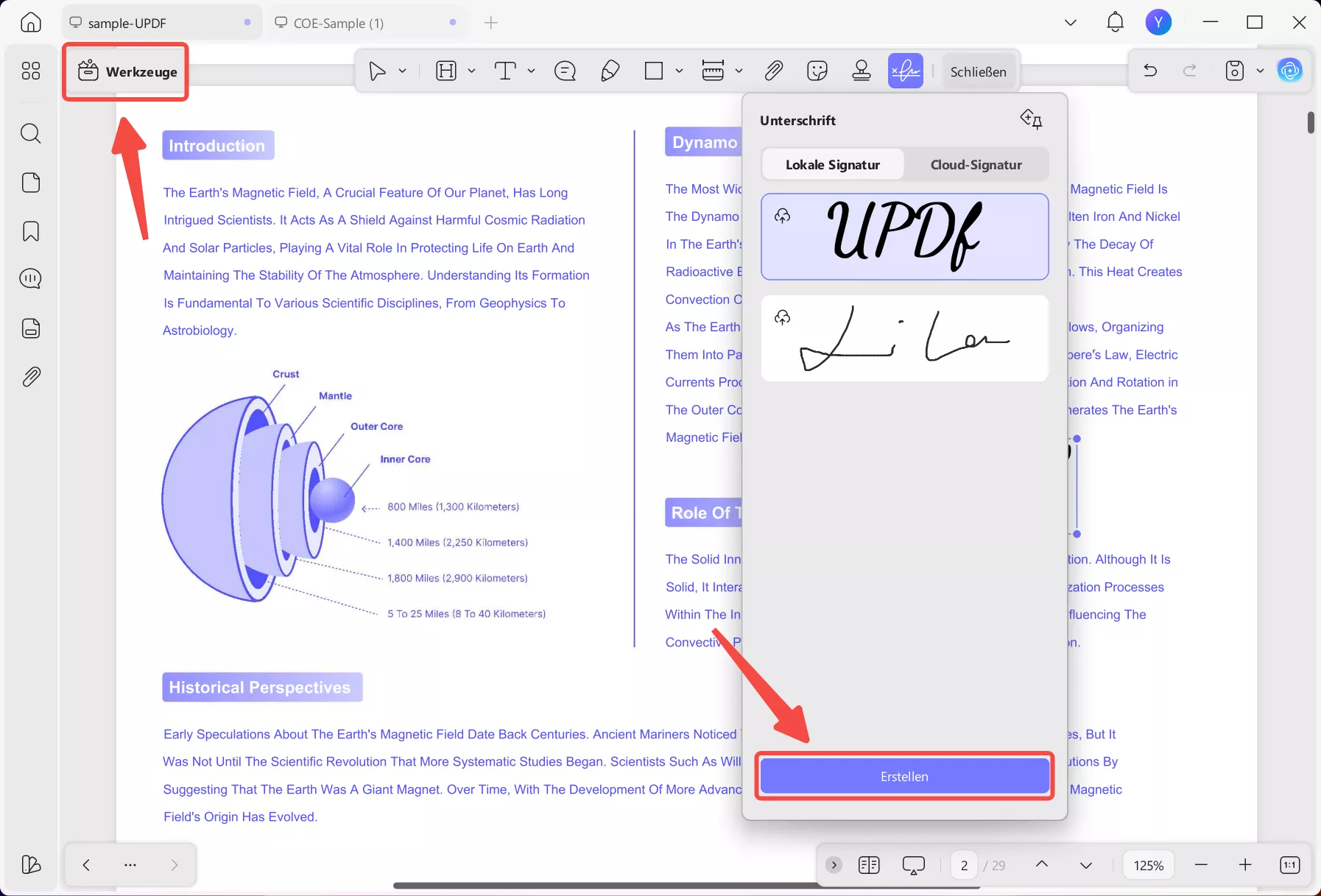1321x896 pixels.
Task: Select the pencil drawing tool
Action: pyautogui.click(x=610, y=71)
